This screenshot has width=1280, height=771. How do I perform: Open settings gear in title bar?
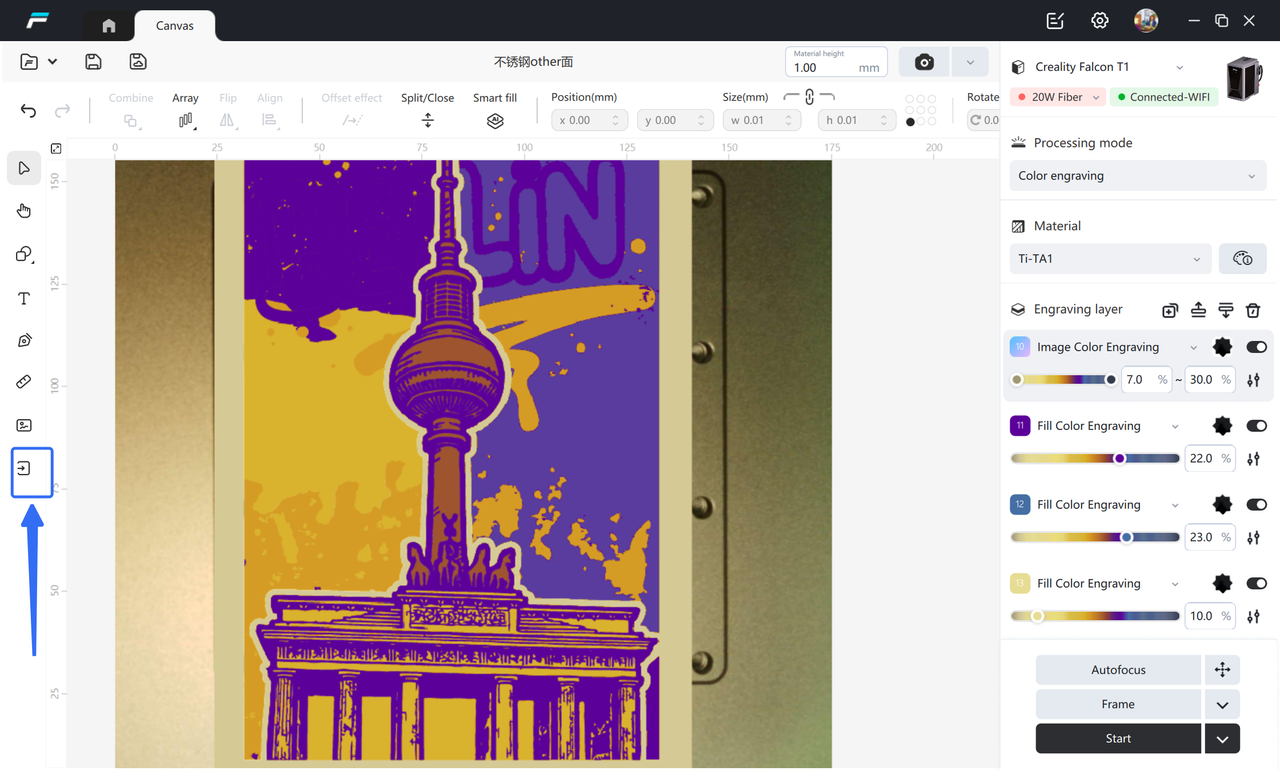click(1100, 21)
